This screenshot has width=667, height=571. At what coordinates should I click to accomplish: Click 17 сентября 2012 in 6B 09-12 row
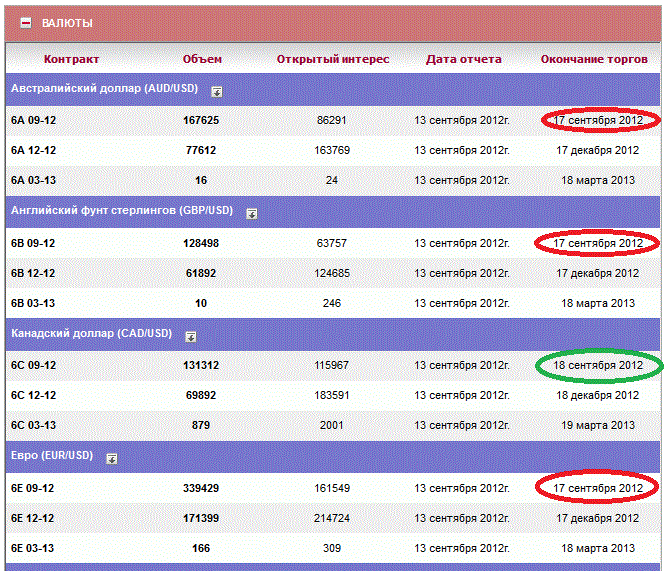(x=598, y=243)
